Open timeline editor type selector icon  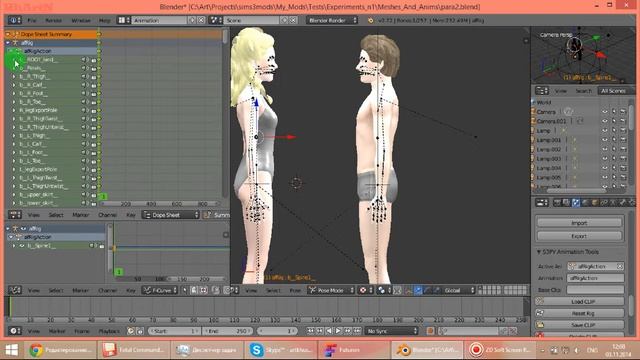click(15, 331)
